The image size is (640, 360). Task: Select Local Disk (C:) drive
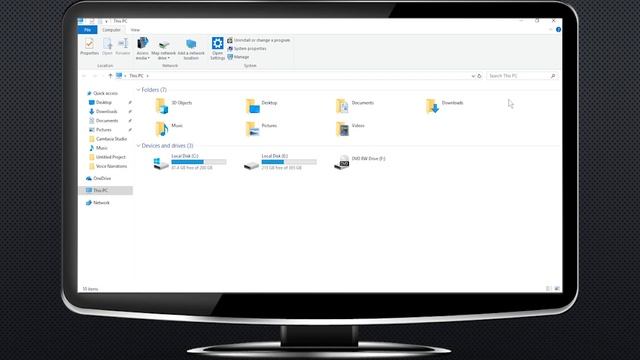[190, 162]
